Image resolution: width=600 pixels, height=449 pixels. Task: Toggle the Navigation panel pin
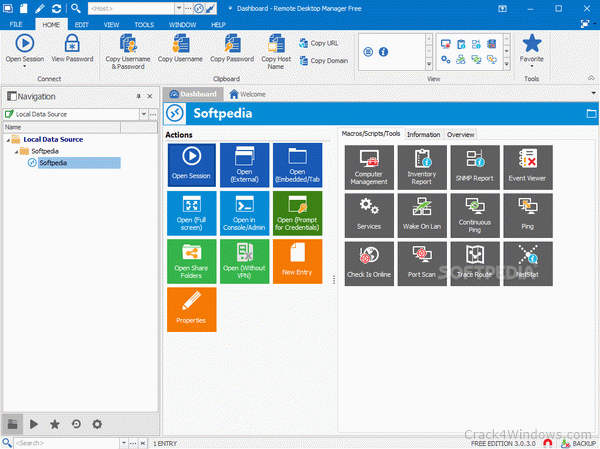point(139,96)
